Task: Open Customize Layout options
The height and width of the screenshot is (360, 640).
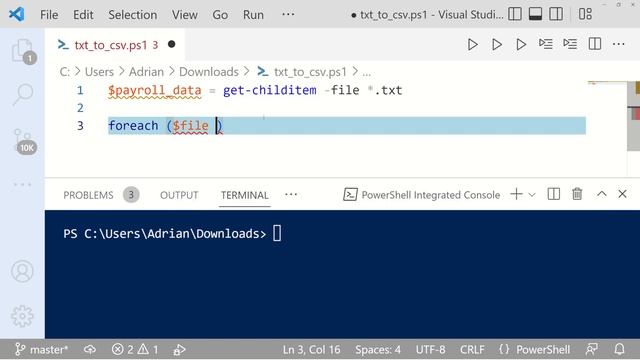Action: click(585, 14)
